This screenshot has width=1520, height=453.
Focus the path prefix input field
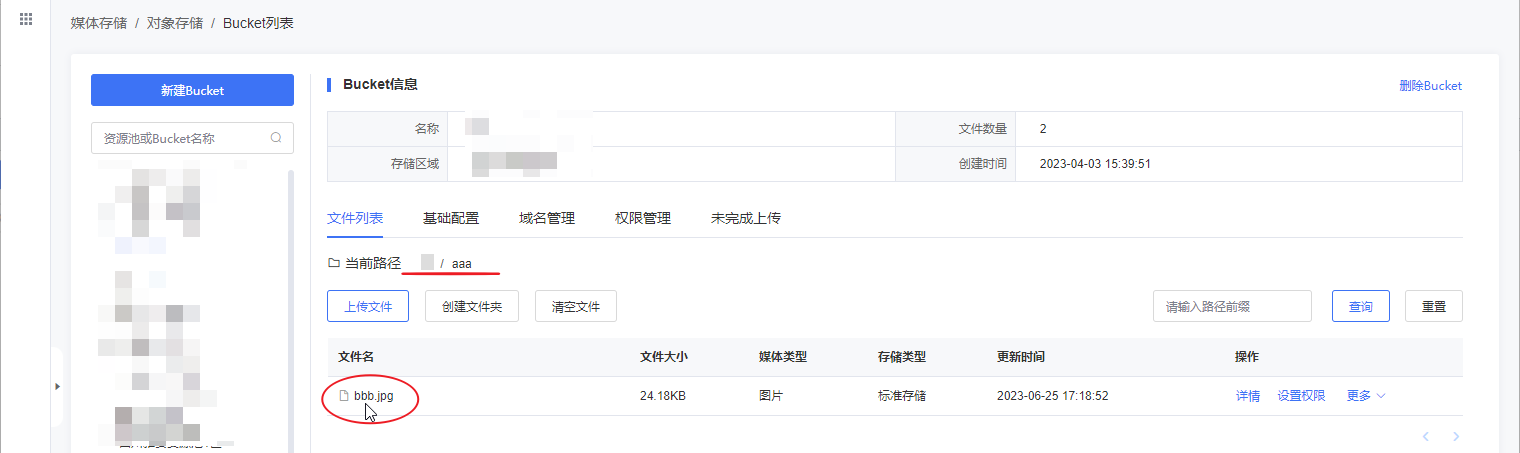coord(1231,307)
